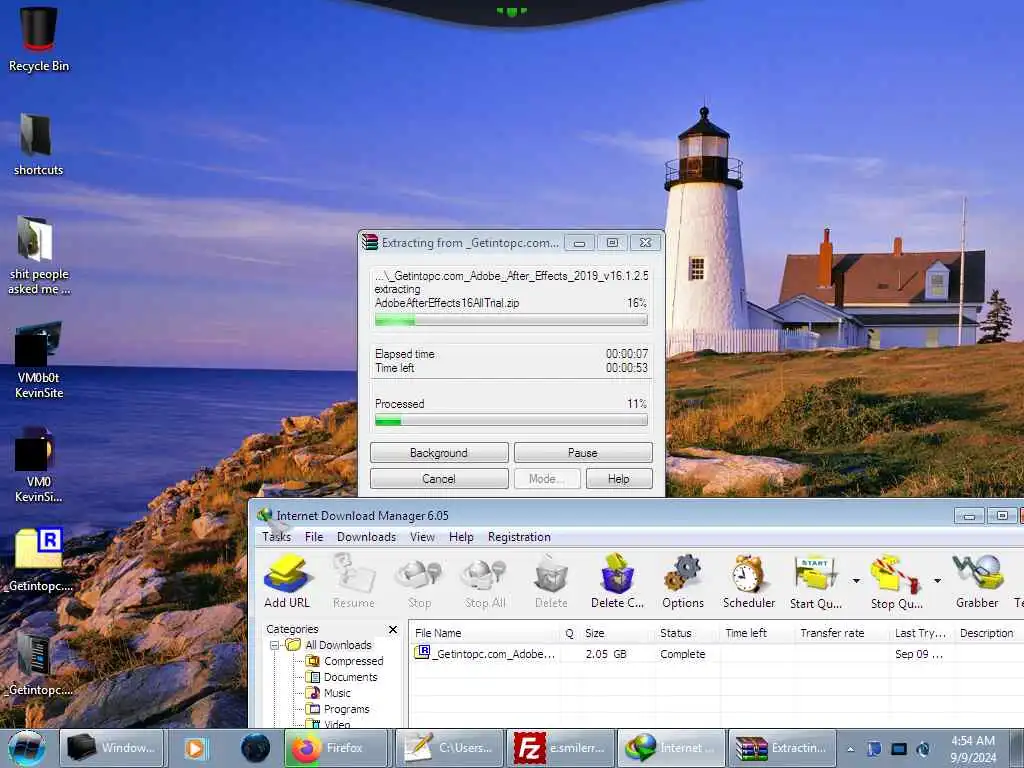Click the Stop toolbar icon in IDM

tap(419, 581)
